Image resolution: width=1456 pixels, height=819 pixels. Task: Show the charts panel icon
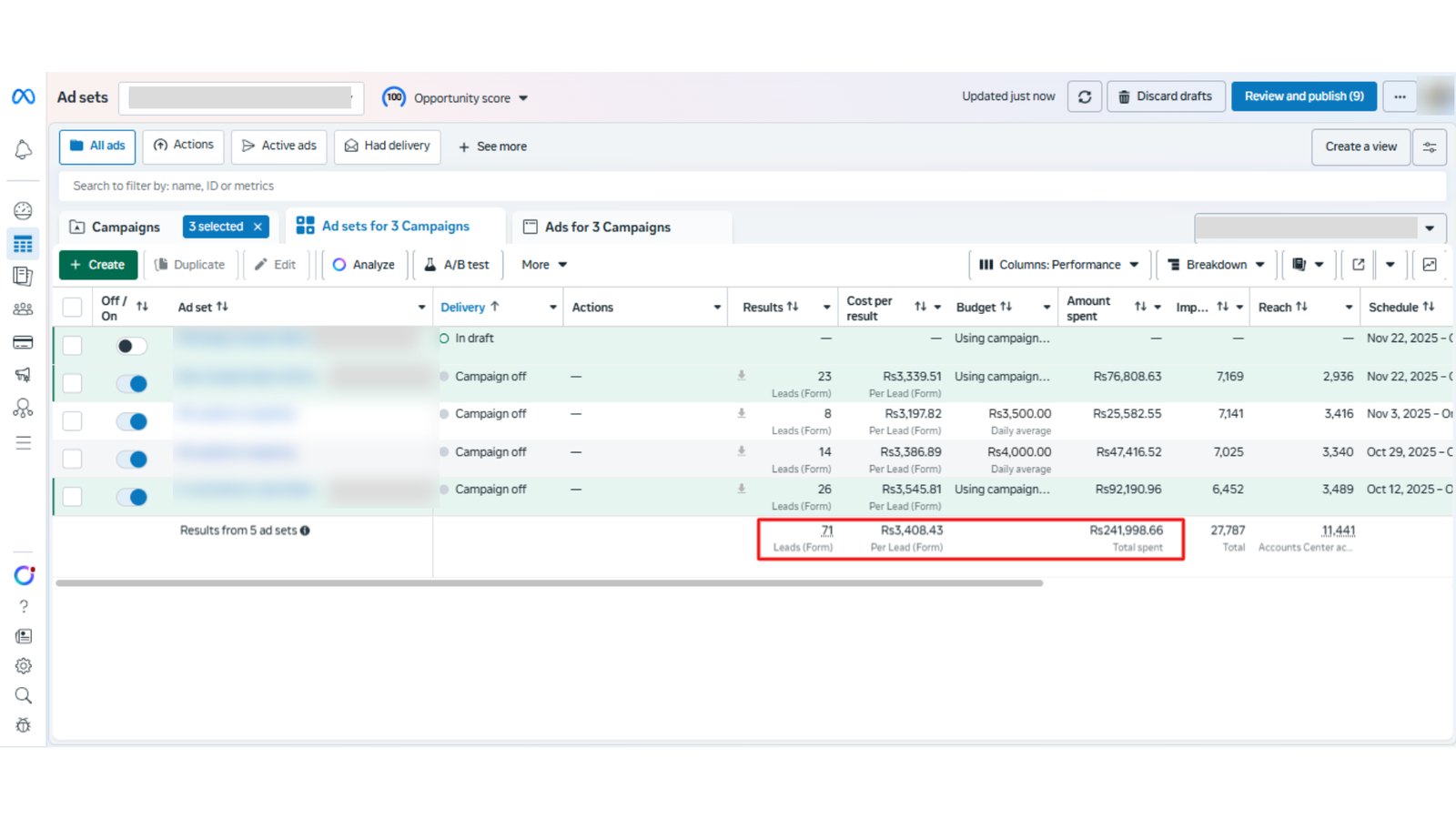coord(1430,265)
